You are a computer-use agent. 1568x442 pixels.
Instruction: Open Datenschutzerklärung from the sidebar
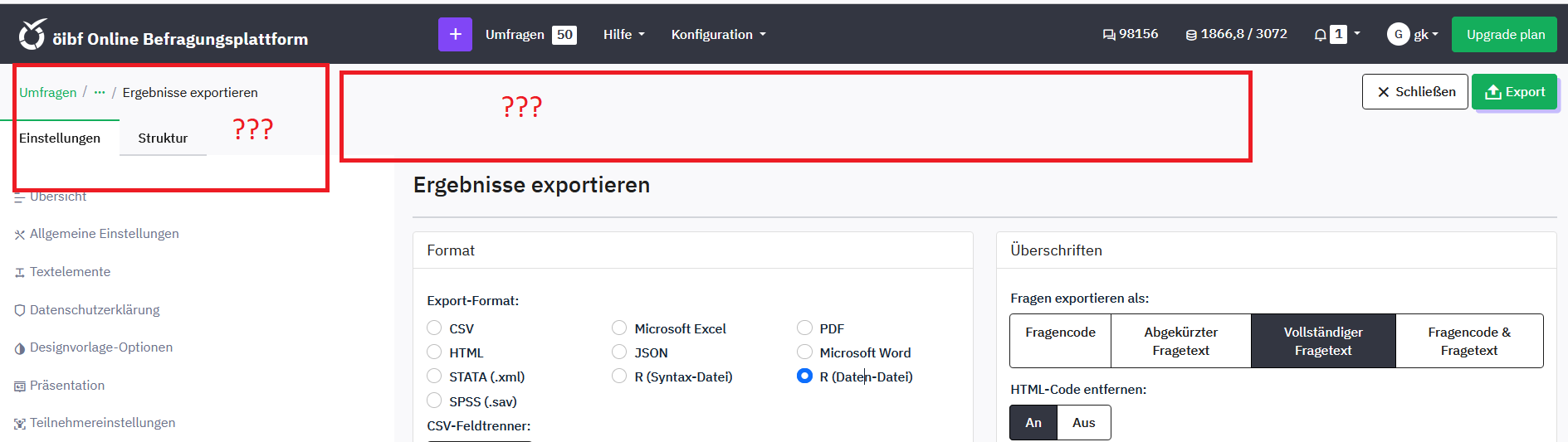pyautogui.click(x=95, y=310)
